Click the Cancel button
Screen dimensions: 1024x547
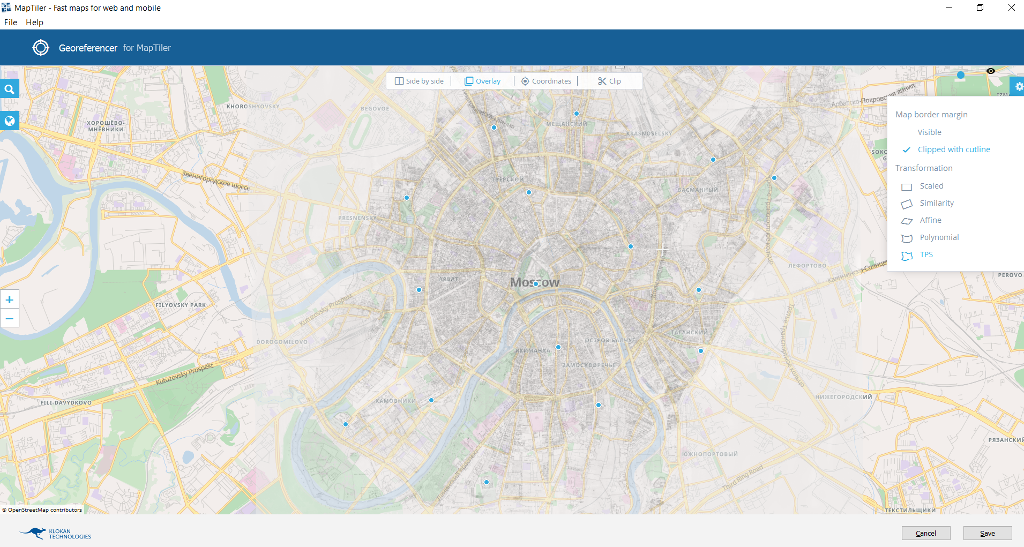(x=926, y=533)
